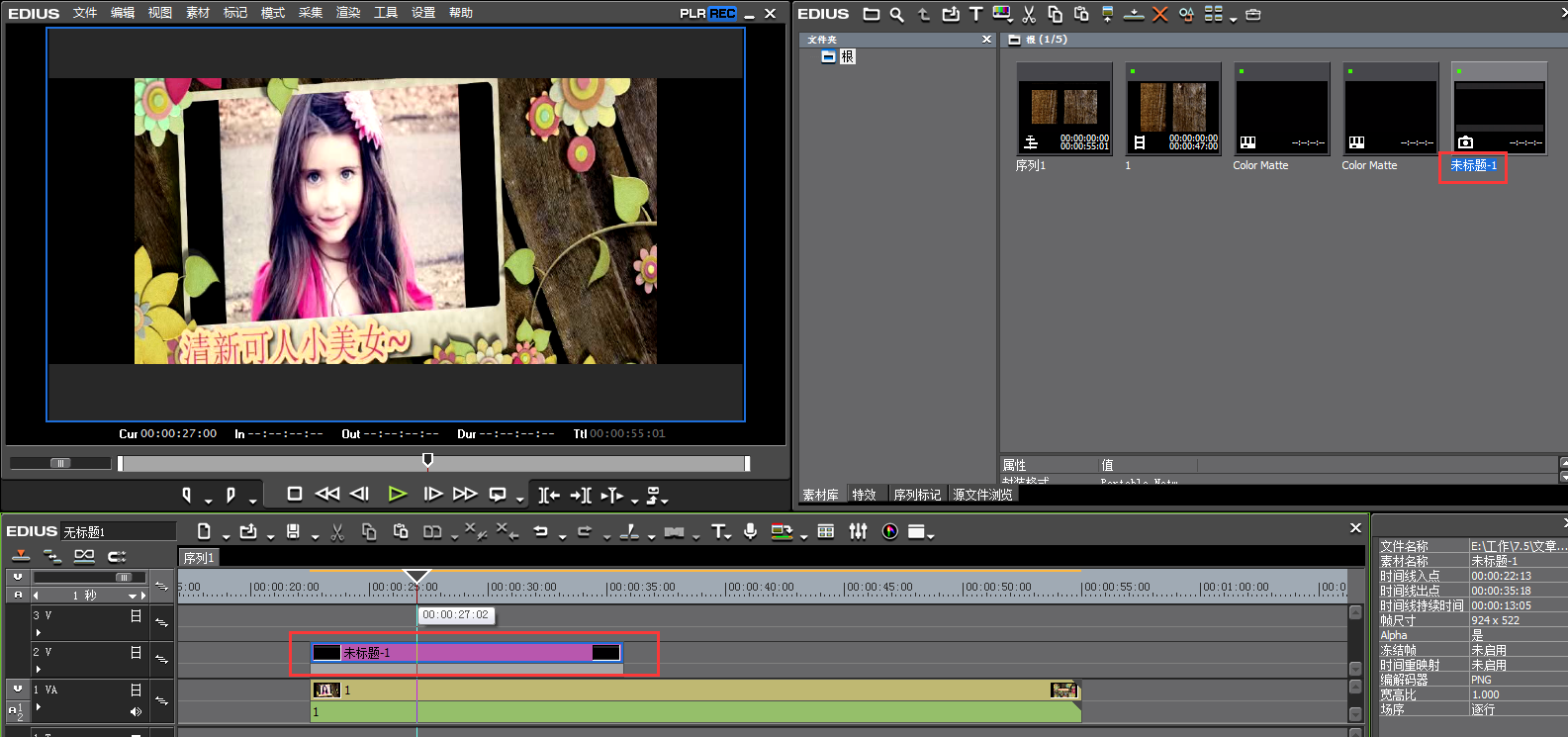Open the title creation T tool in timeline

coord(718,532)
